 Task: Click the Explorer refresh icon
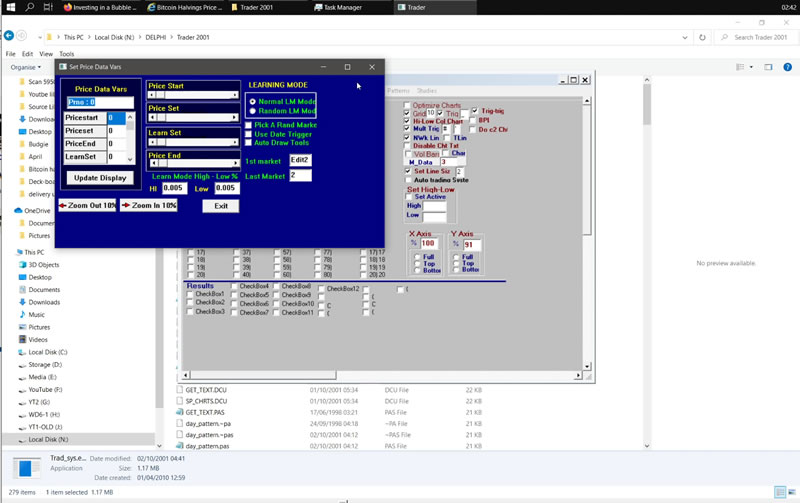tap(702, 37)
